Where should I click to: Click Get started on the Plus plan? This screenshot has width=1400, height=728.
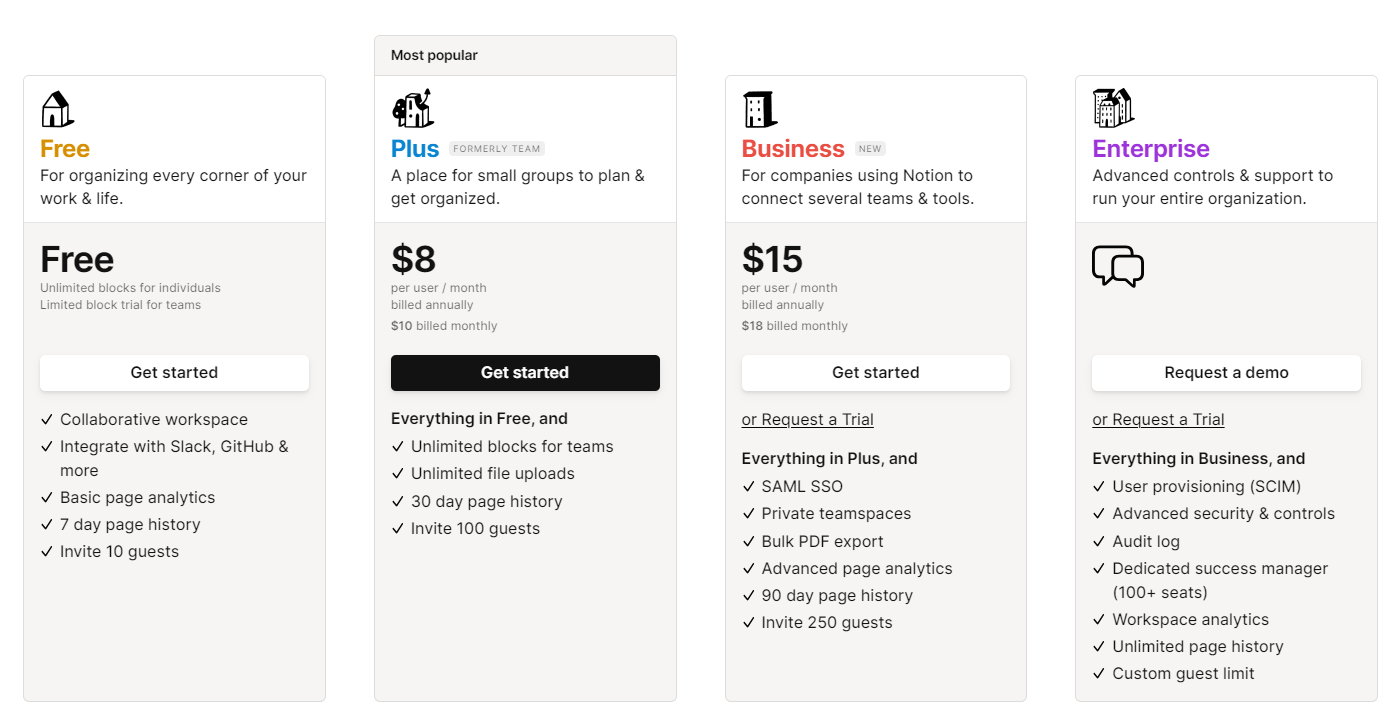click(x=525, y=372)
